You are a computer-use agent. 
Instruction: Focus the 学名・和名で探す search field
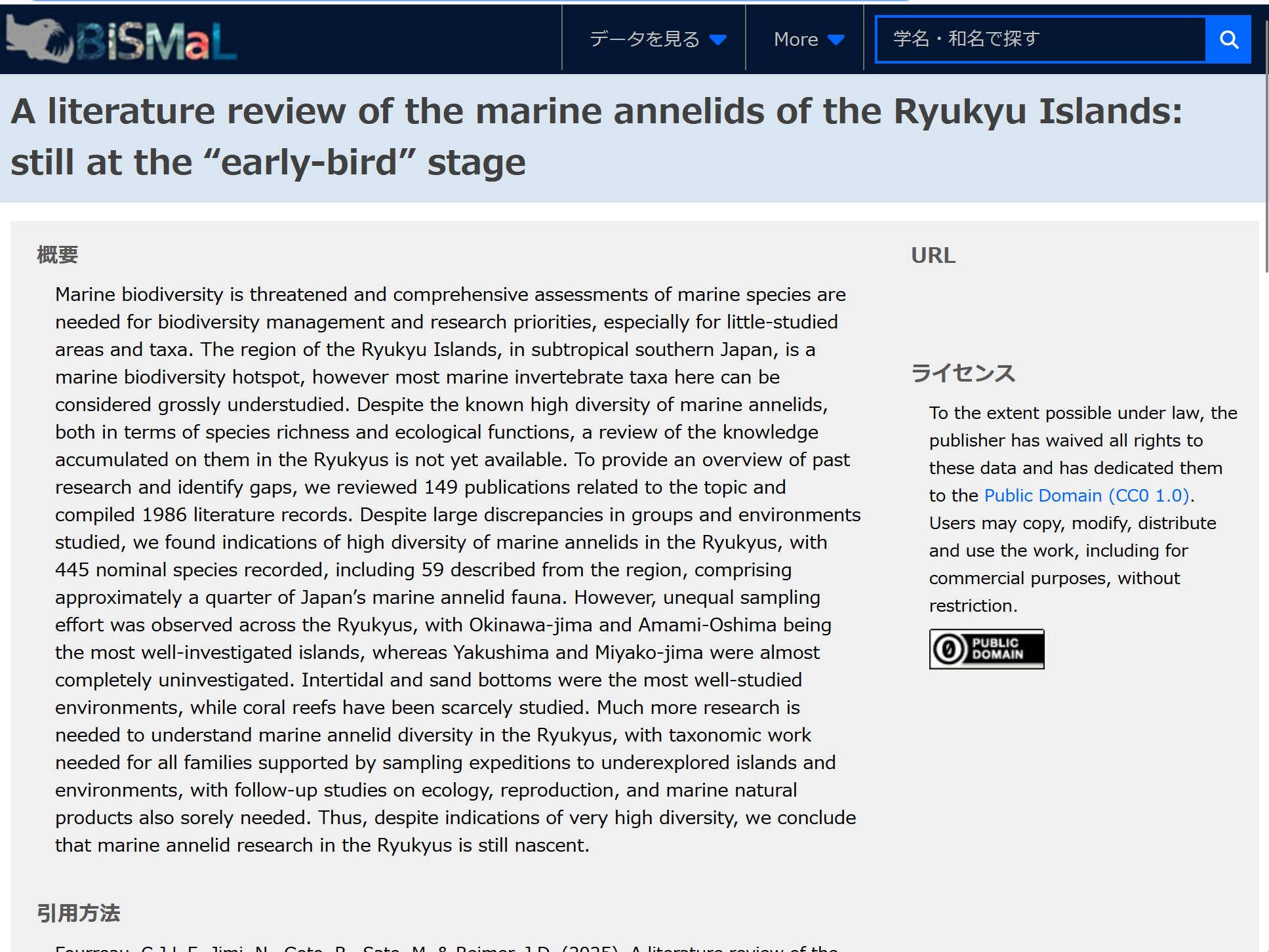(1041, 39)
